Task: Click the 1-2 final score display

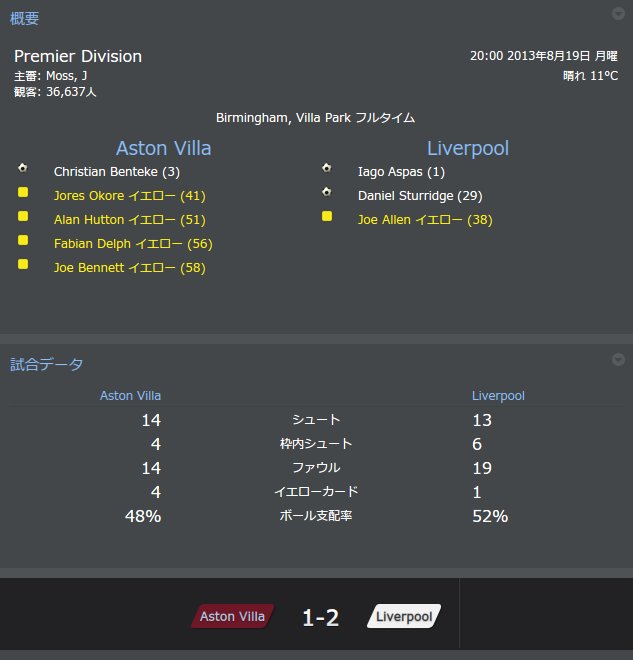Action: tap(321, 618)
